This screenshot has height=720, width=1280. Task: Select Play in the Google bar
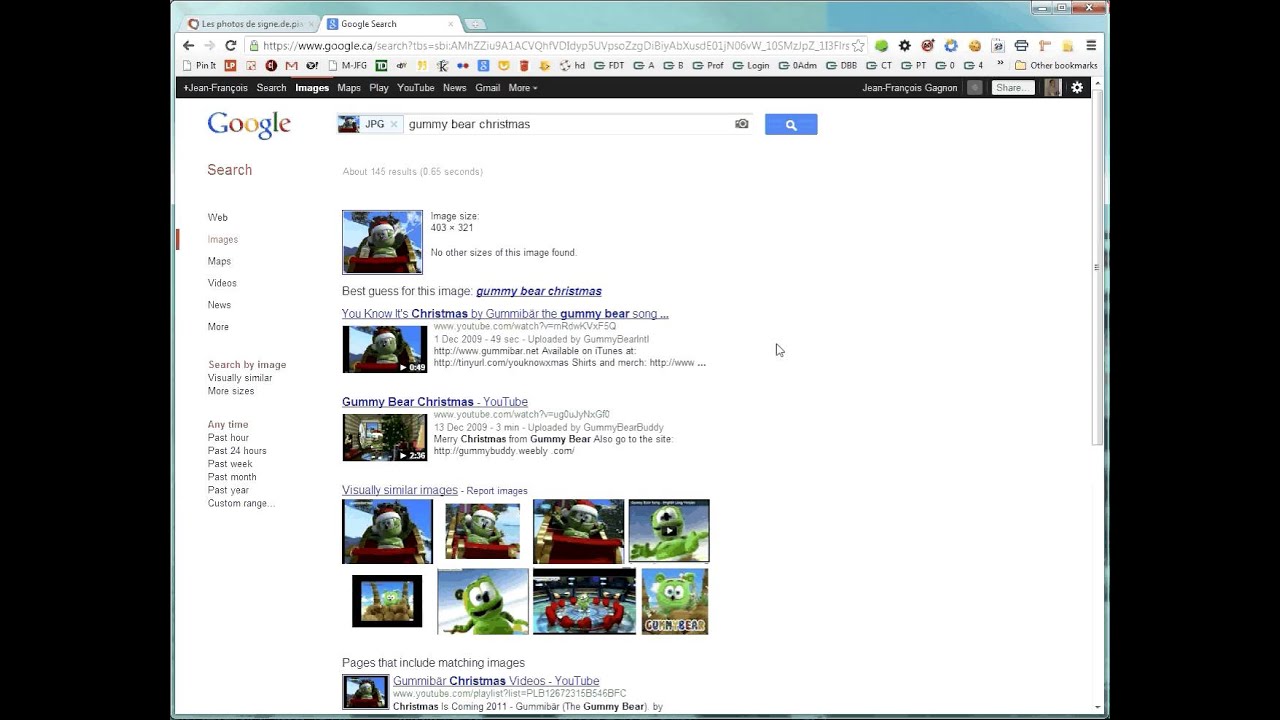click(379, 88)
